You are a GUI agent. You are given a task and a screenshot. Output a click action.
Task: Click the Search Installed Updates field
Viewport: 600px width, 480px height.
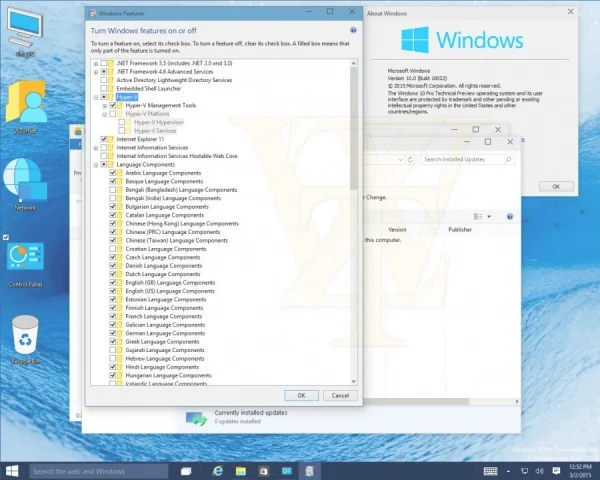coord(467,159)
